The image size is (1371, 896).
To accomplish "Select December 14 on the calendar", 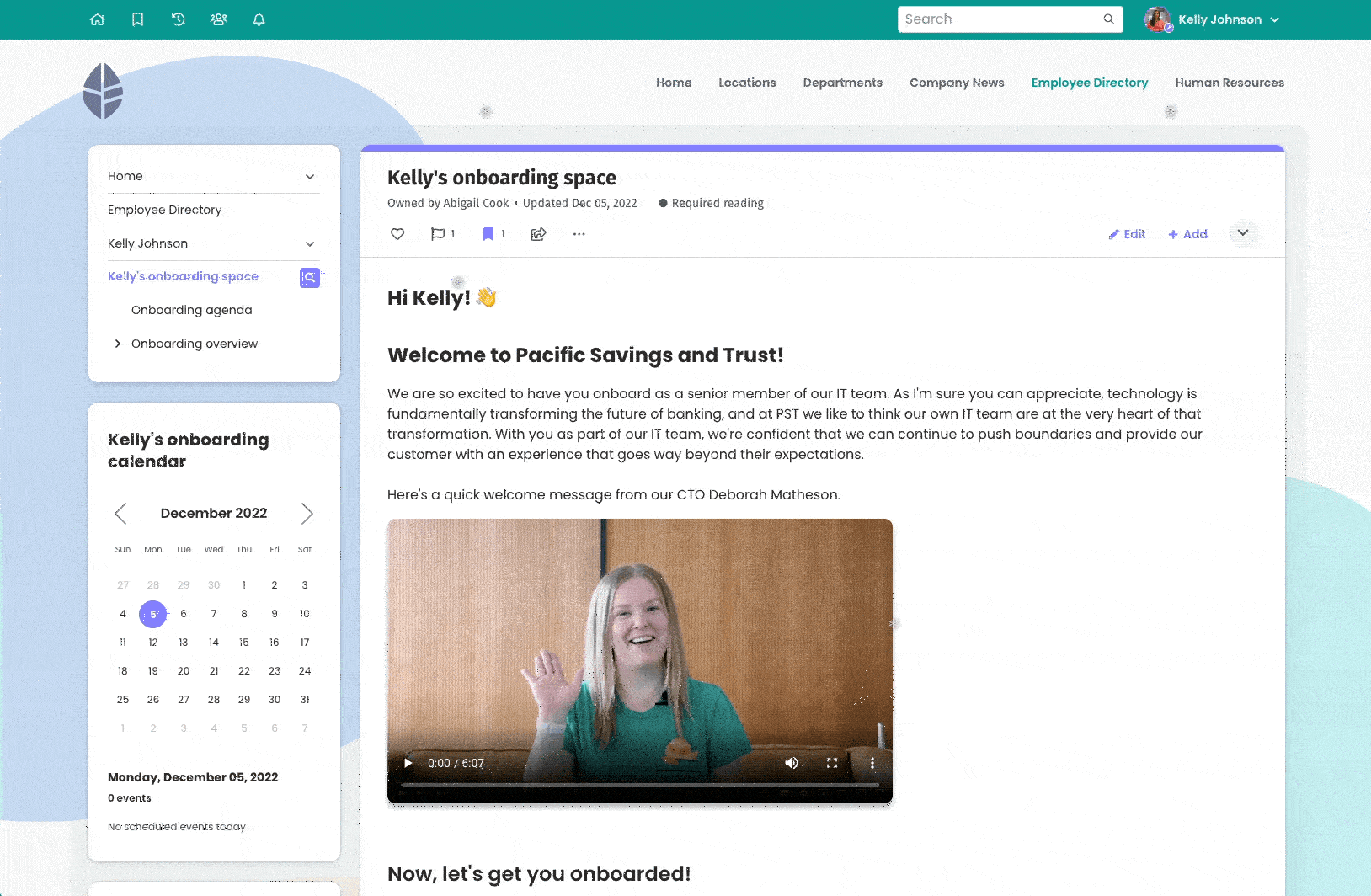I will (214, 643).
